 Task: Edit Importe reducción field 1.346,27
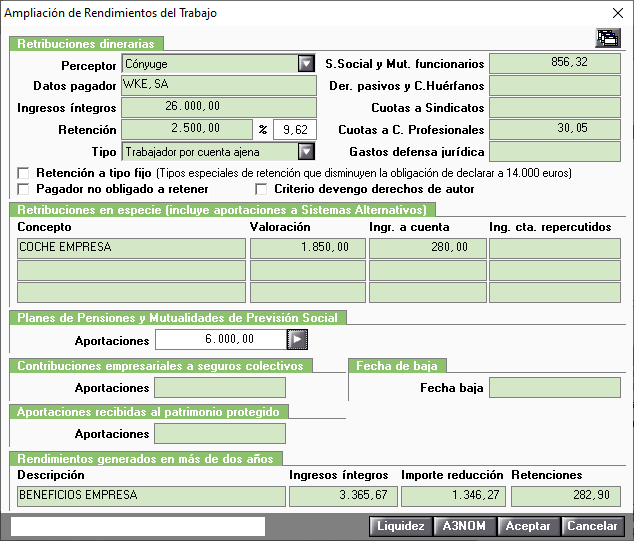coord(453,497)
